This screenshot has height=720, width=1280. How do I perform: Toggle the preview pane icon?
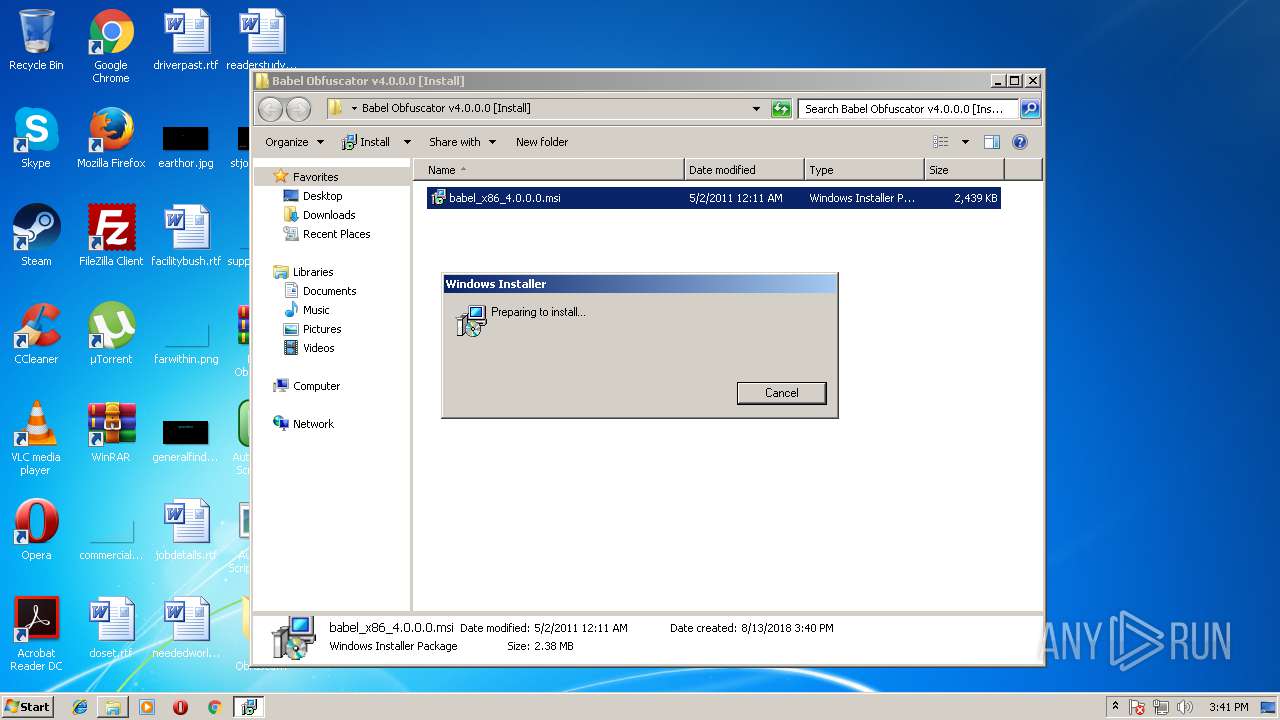pyautogui.click(x=992, y=142)
